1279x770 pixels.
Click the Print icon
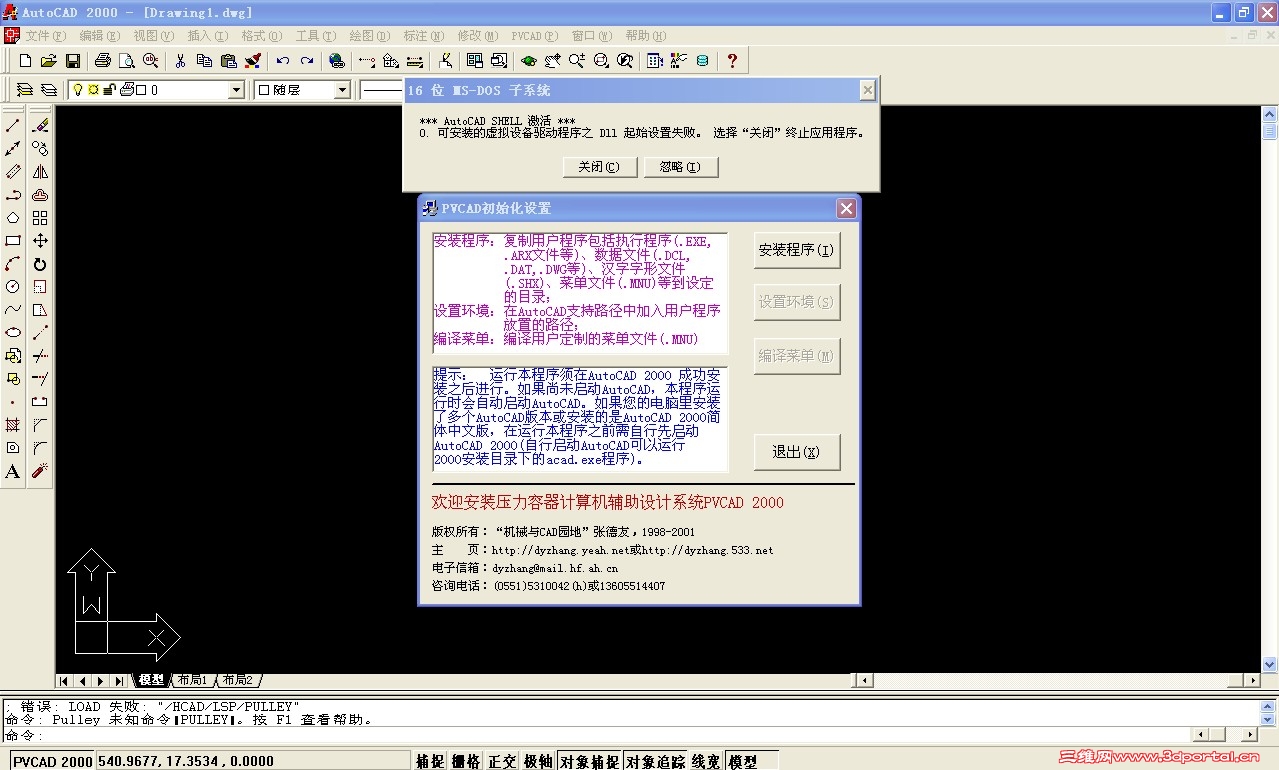coord(103,61)
